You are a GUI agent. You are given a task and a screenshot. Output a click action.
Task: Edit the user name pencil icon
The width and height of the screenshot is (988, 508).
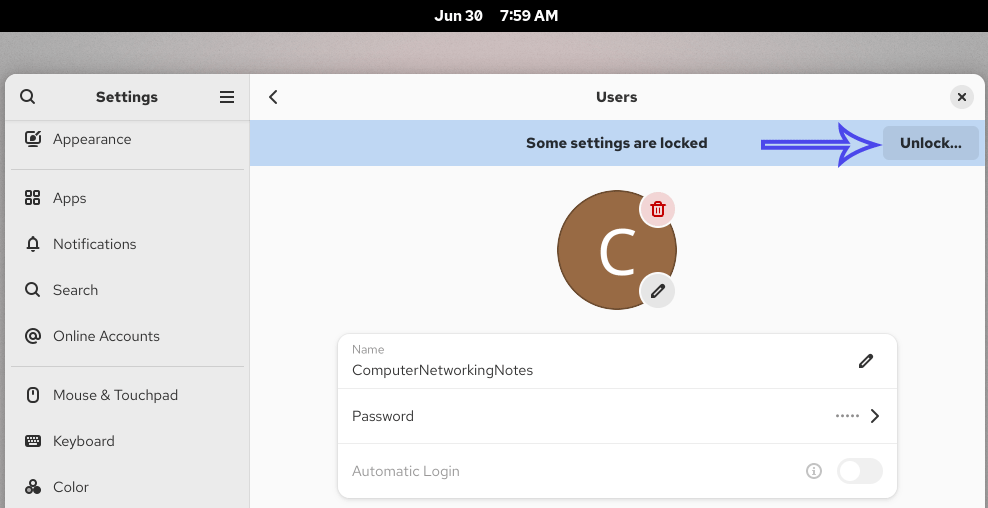click(866, 361)
